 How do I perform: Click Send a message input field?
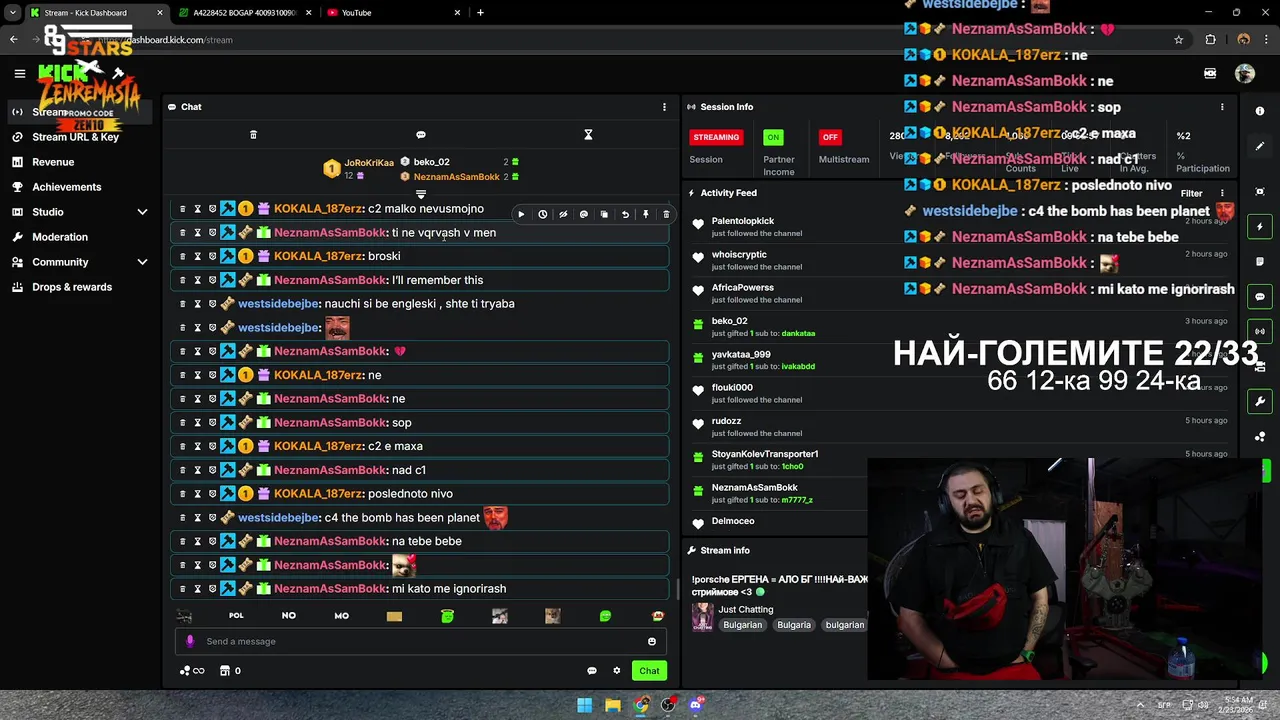point(420,642)
